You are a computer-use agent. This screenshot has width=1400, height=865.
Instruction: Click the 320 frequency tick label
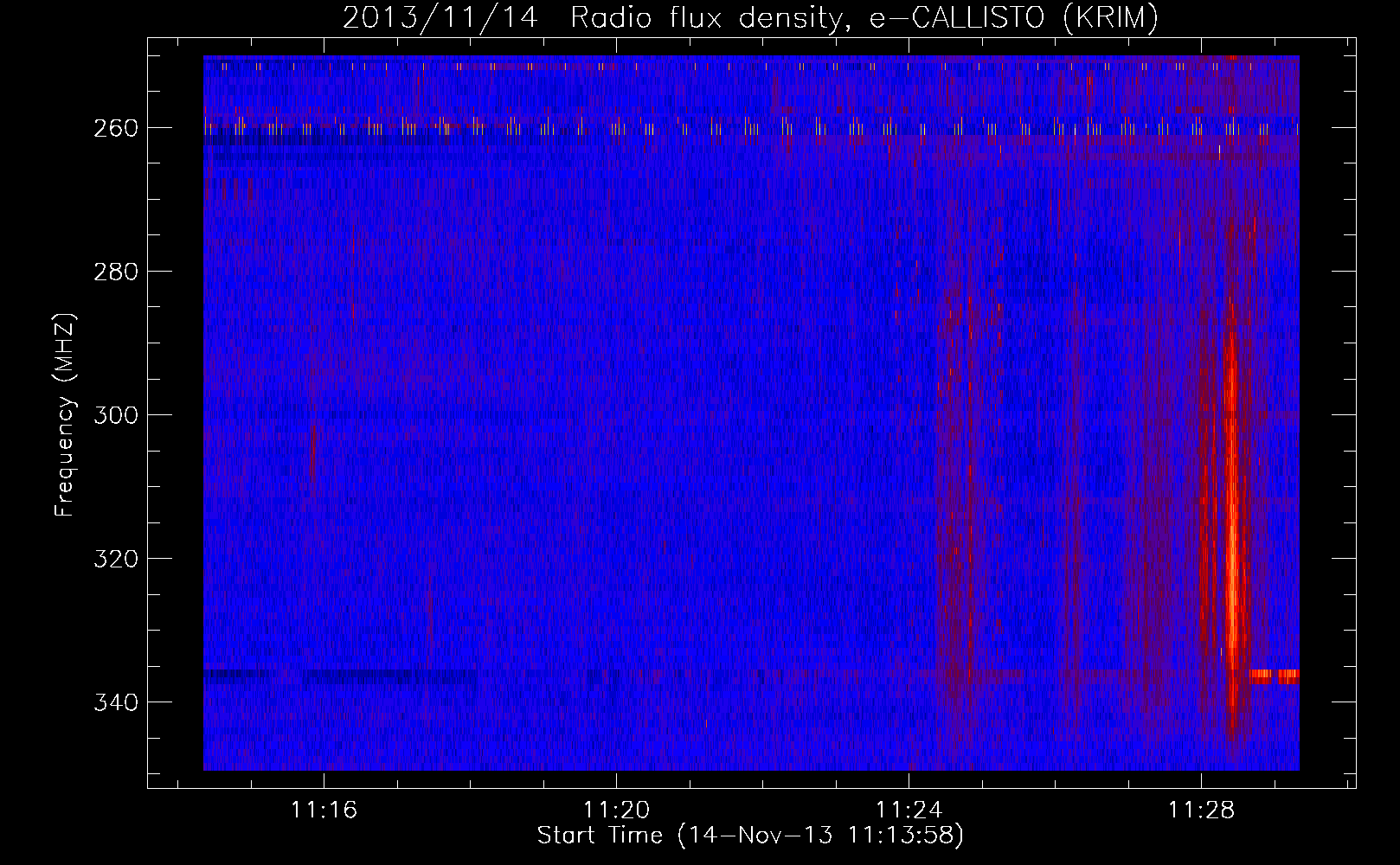(116, 559)
